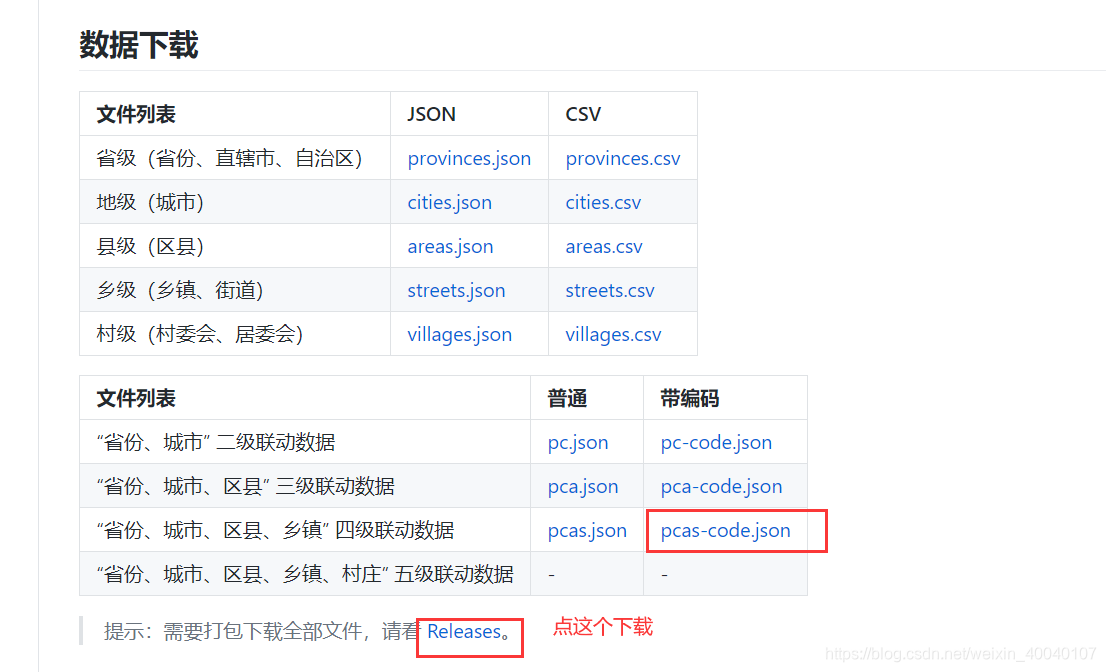Viewport: 1106px width, 672px height.
Task: Open pca-code.json link
Action: [x=721, y=487]
